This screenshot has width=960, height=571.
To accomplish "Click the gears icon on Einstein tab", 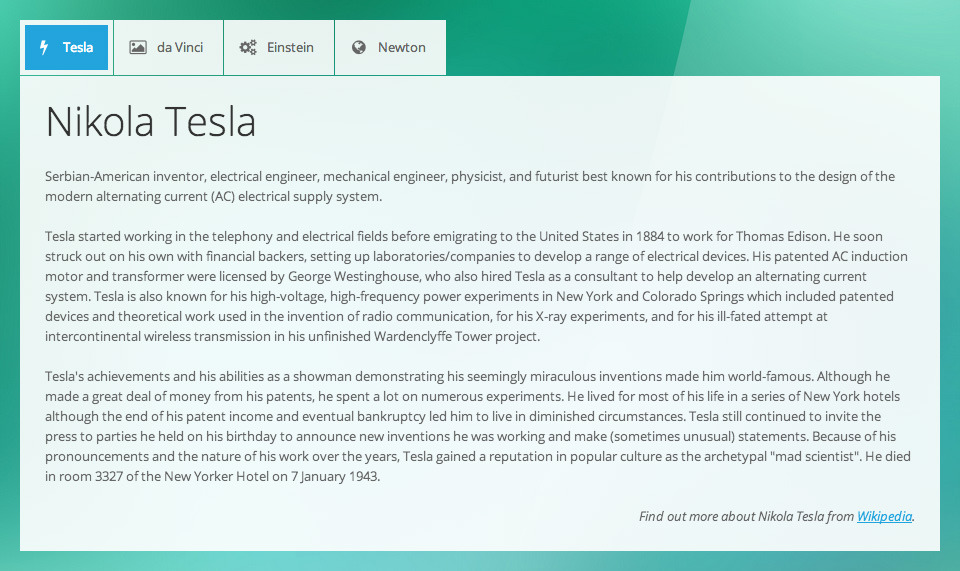I will [x=248, y=47].
